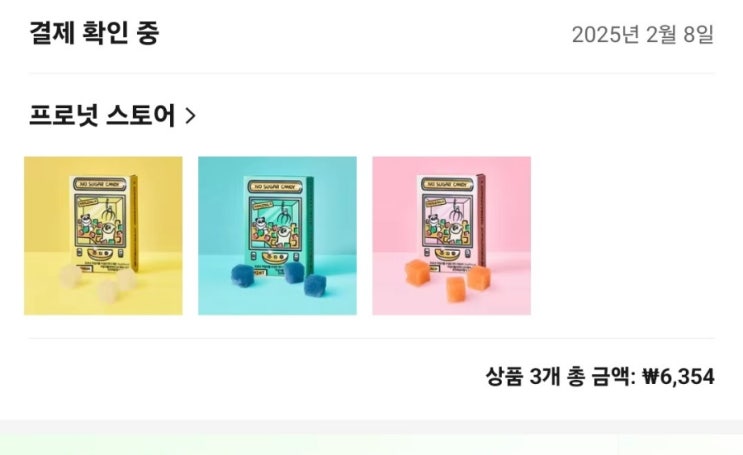This screenshot has width=743, height=455.
Task: Tap the total amount ₩6,354
Action: (678, 377)
